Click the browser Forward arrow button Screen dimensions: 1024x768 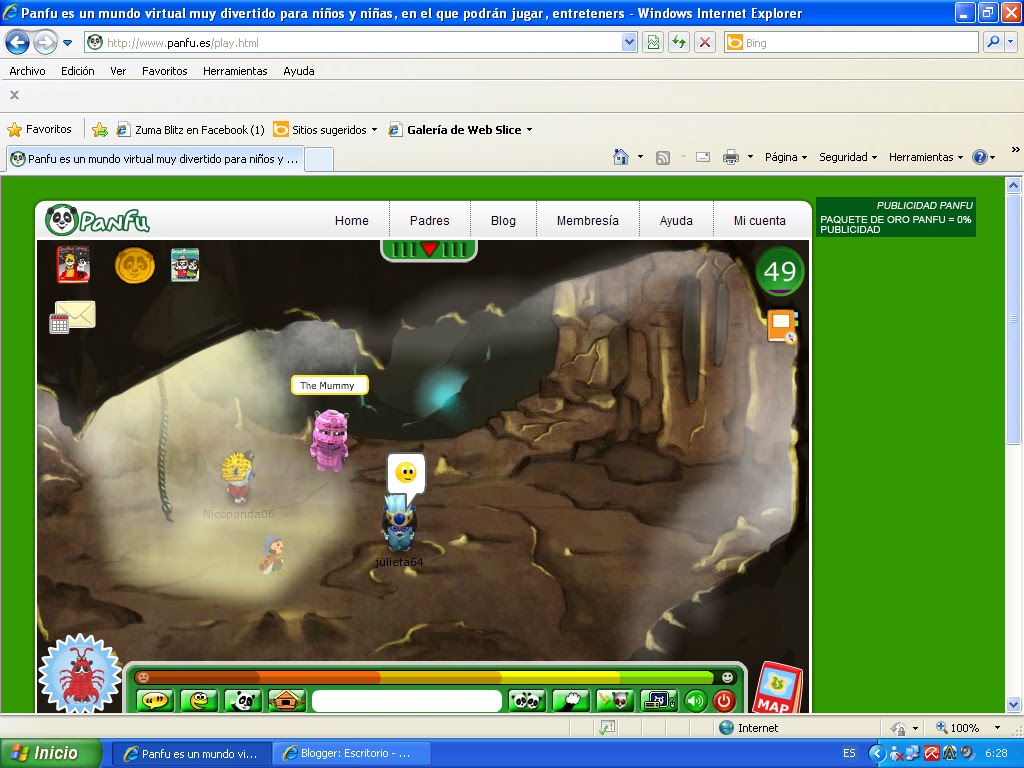pos(45,43)
